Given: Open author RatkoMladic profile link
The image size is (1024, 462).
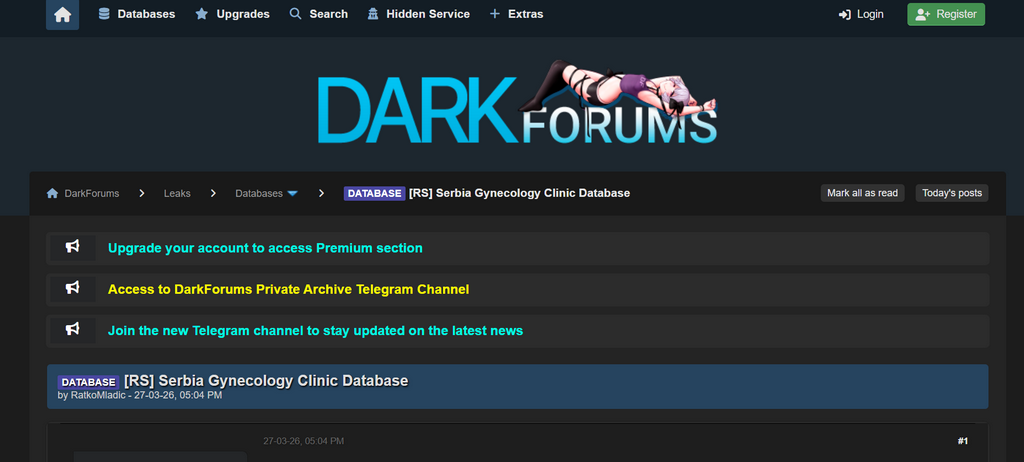Looking at the screenshot, I should (x=97, y=395).
